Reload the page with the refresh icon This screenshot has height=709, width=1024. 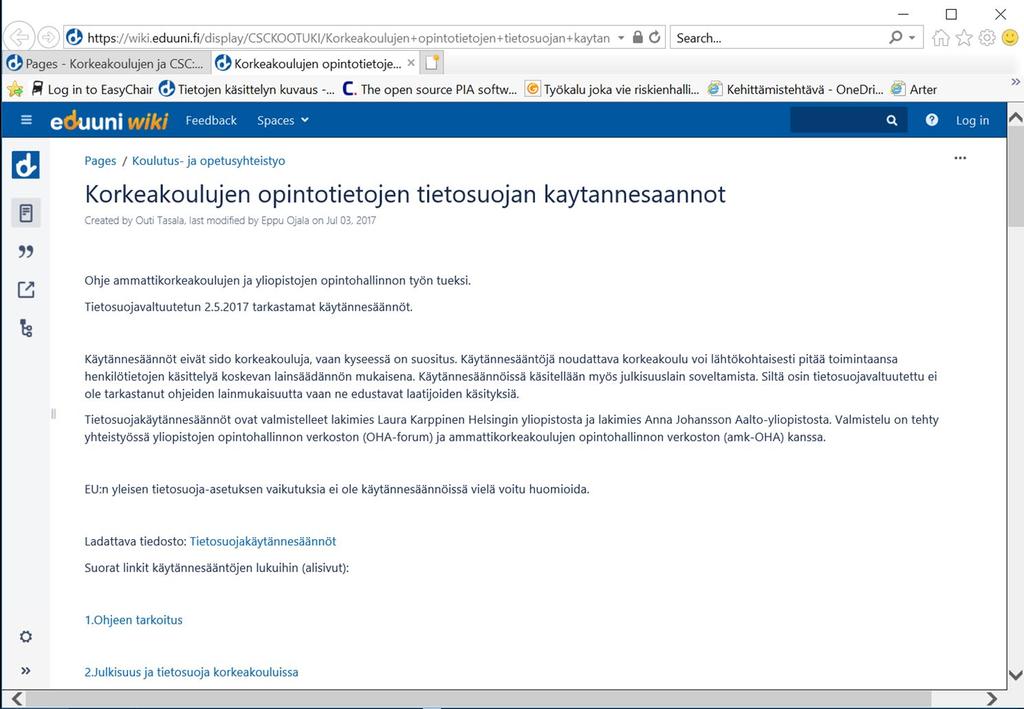click(654, 37)
